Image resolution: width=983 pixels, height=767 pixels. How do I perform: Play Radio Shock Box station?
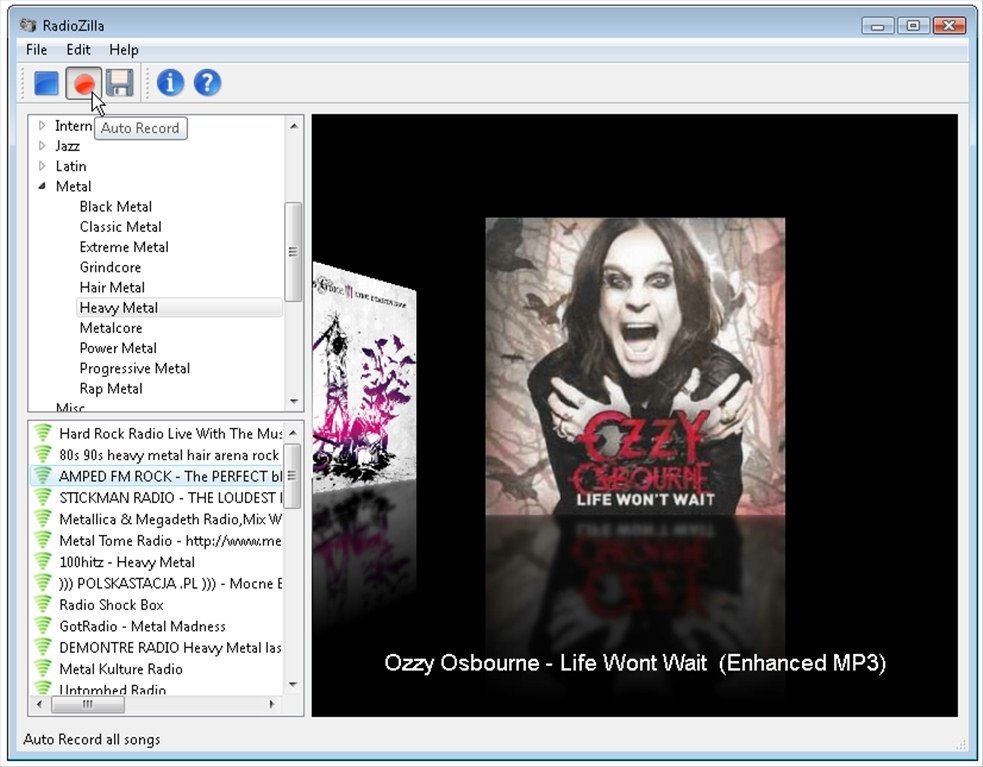pos(111,605)
